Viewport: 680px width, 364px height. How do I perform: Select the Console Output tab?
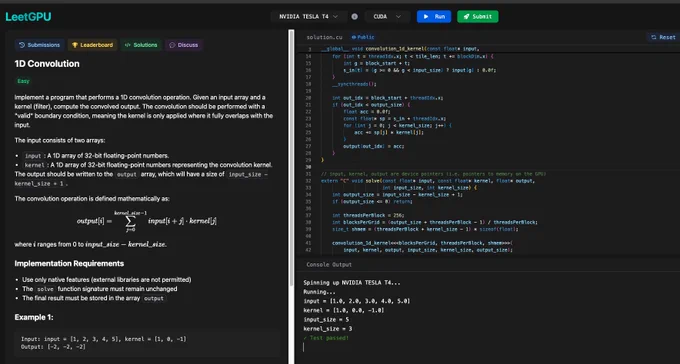coord(329,264)
